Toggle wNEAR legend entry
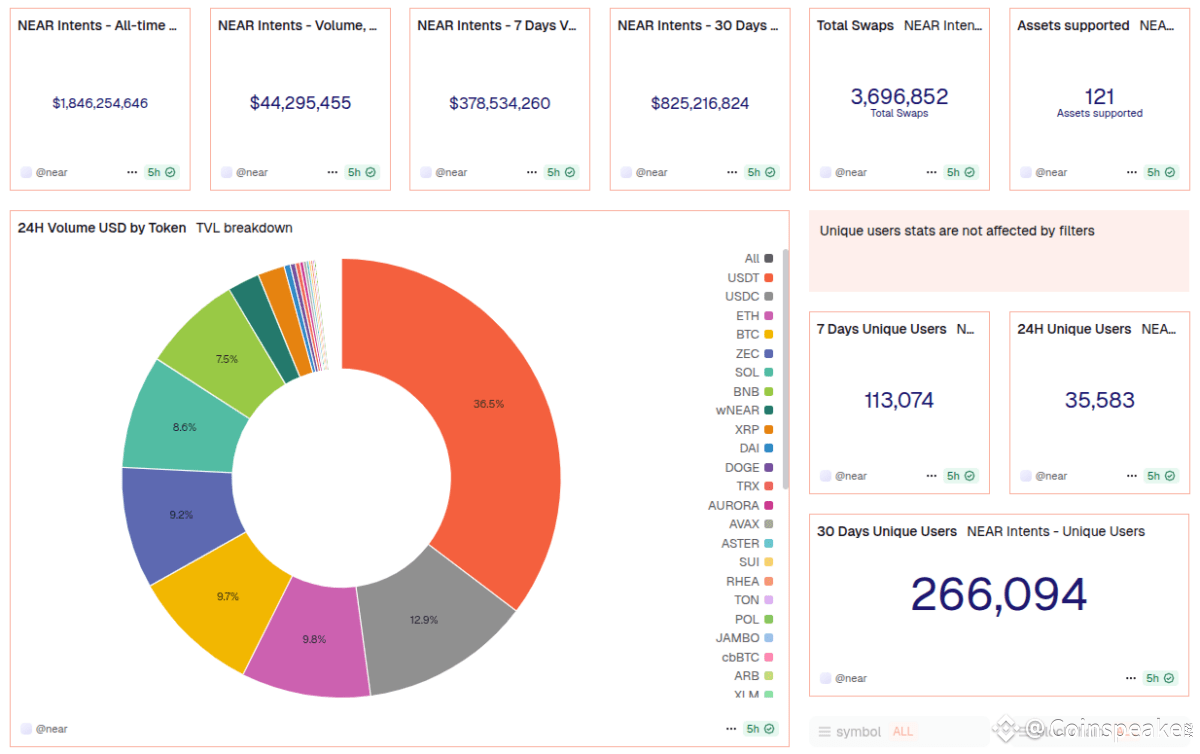The height and width of the screenshot is (754, 1200). coord(745,410)
